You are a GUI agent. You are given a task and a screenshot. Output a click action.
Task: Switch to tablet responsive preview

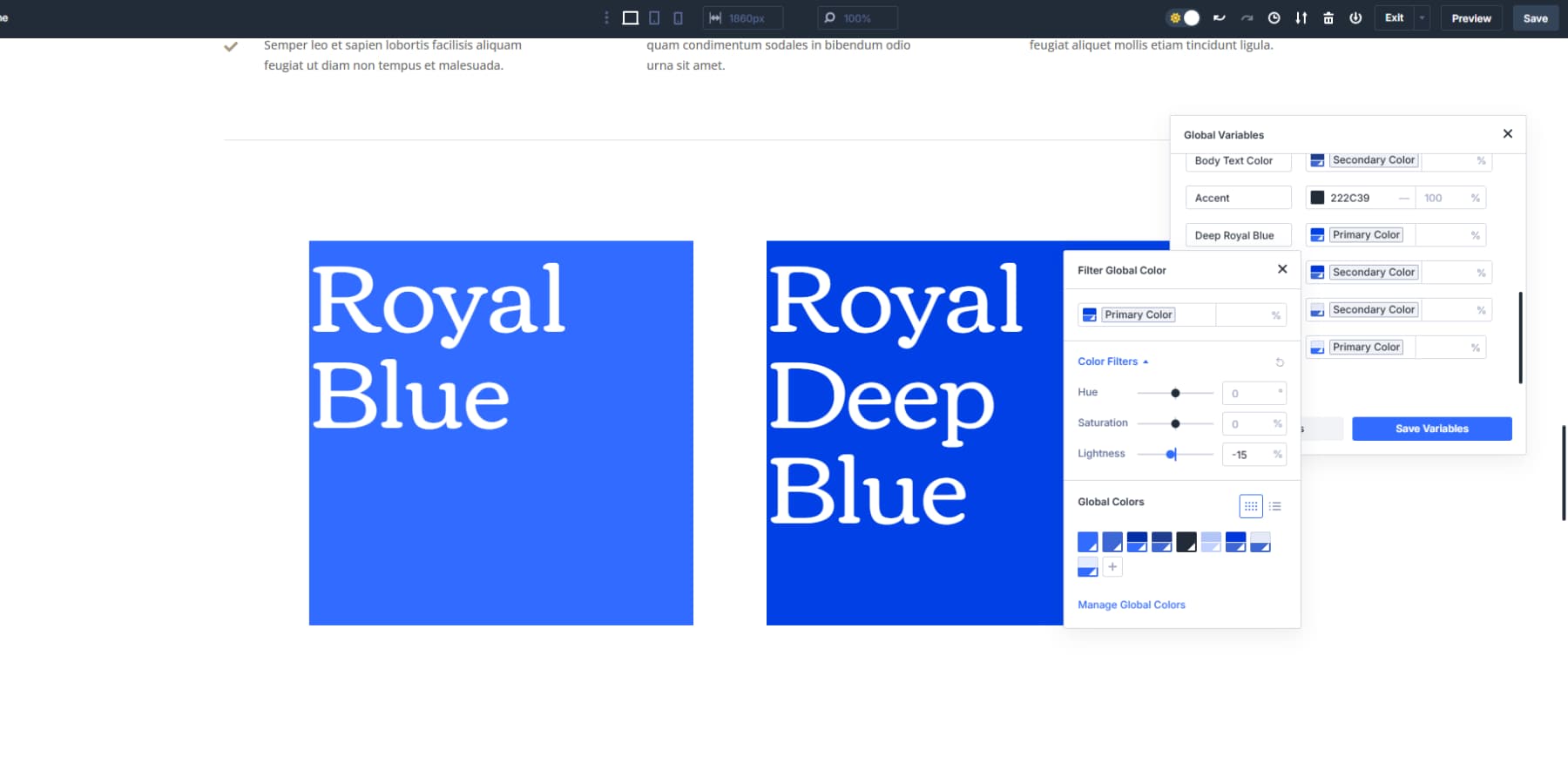point(654,17)
